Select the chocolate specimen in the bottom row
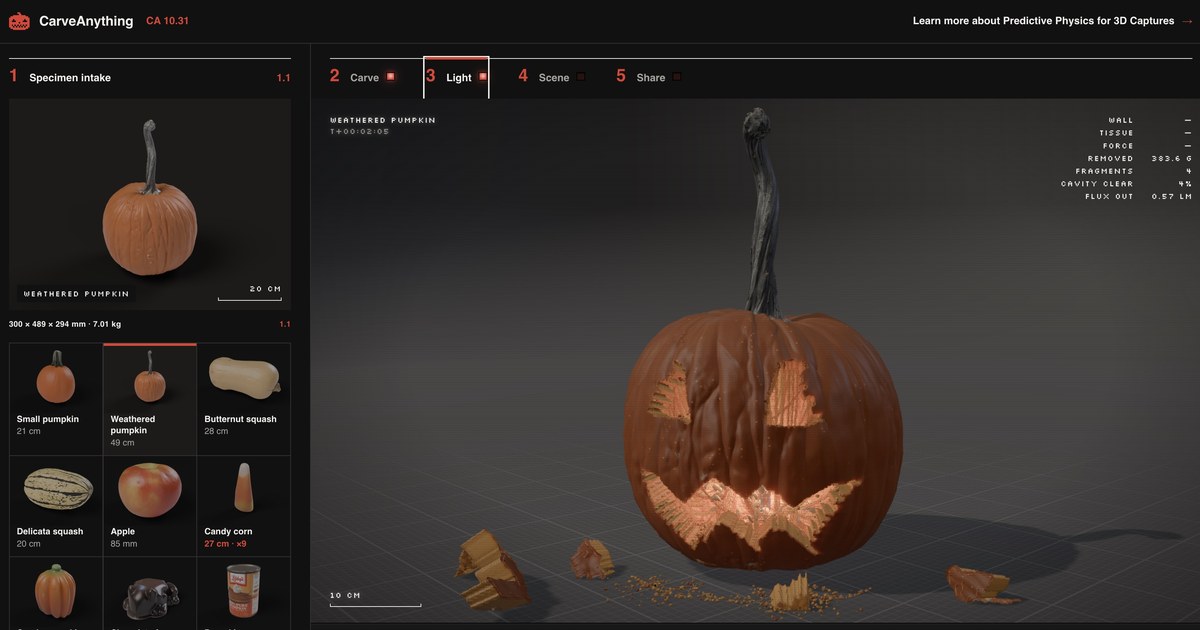Screen dimensions: 1200x630 [x=150, y=592]
